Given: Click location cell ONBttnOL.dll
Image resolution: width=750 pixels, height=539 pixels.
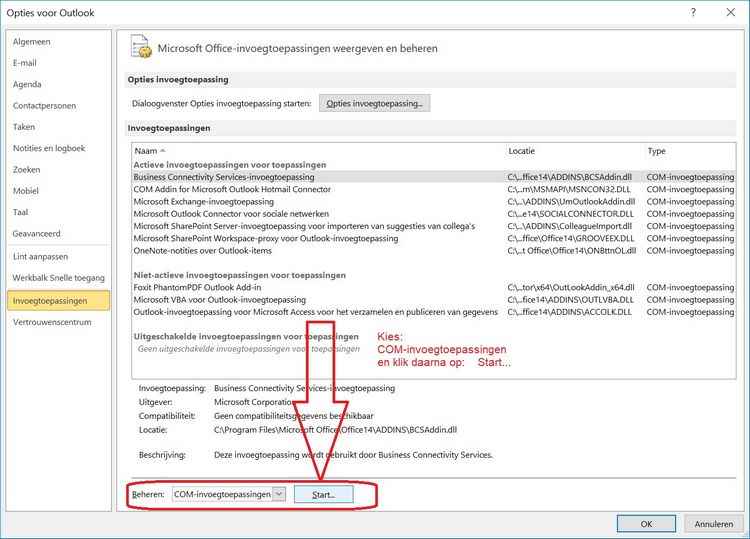Looking at the screenshot, I should pos(572,251).
